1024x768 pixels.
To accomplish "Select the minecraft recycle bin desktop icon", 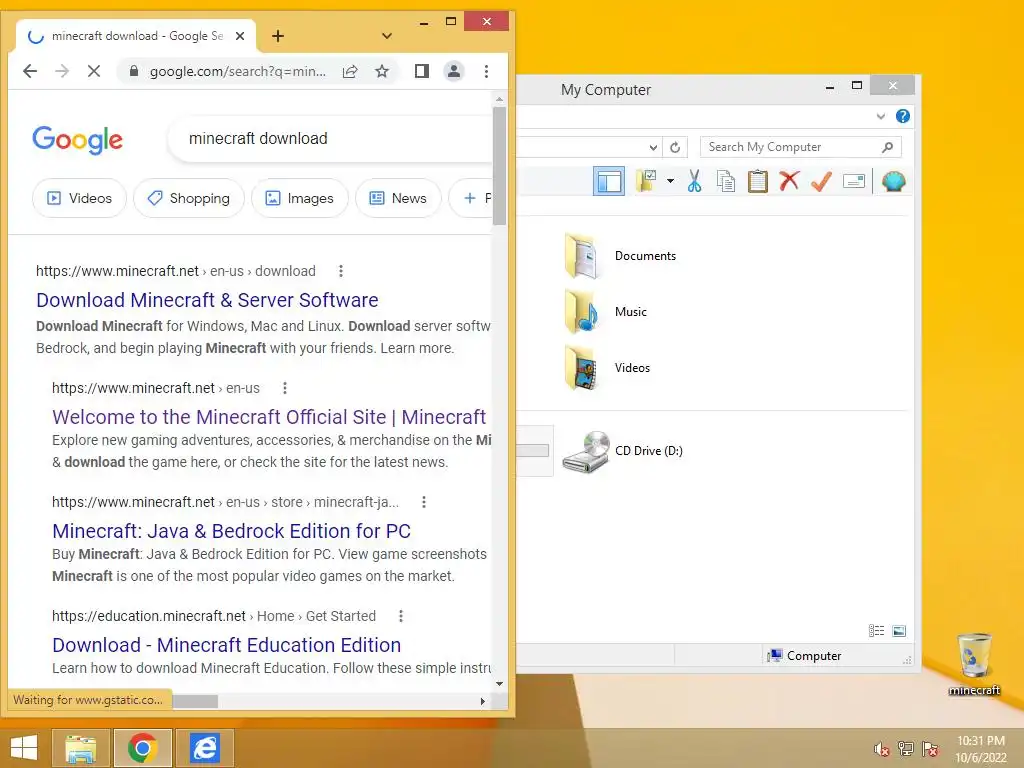I will (x=974, y=664).
